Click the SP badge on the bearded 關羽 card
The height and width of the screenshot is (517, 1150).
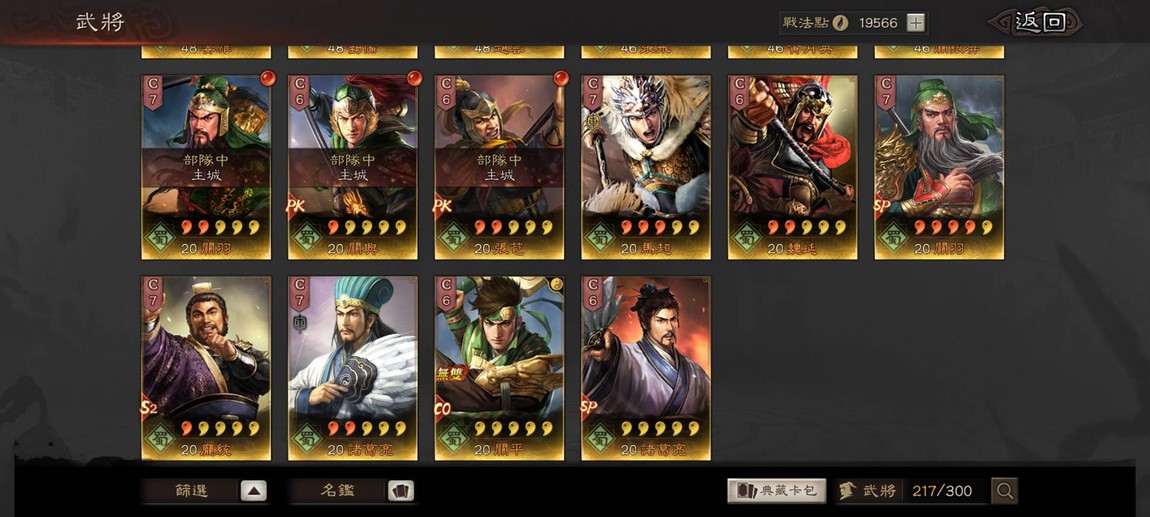[882, 207]
